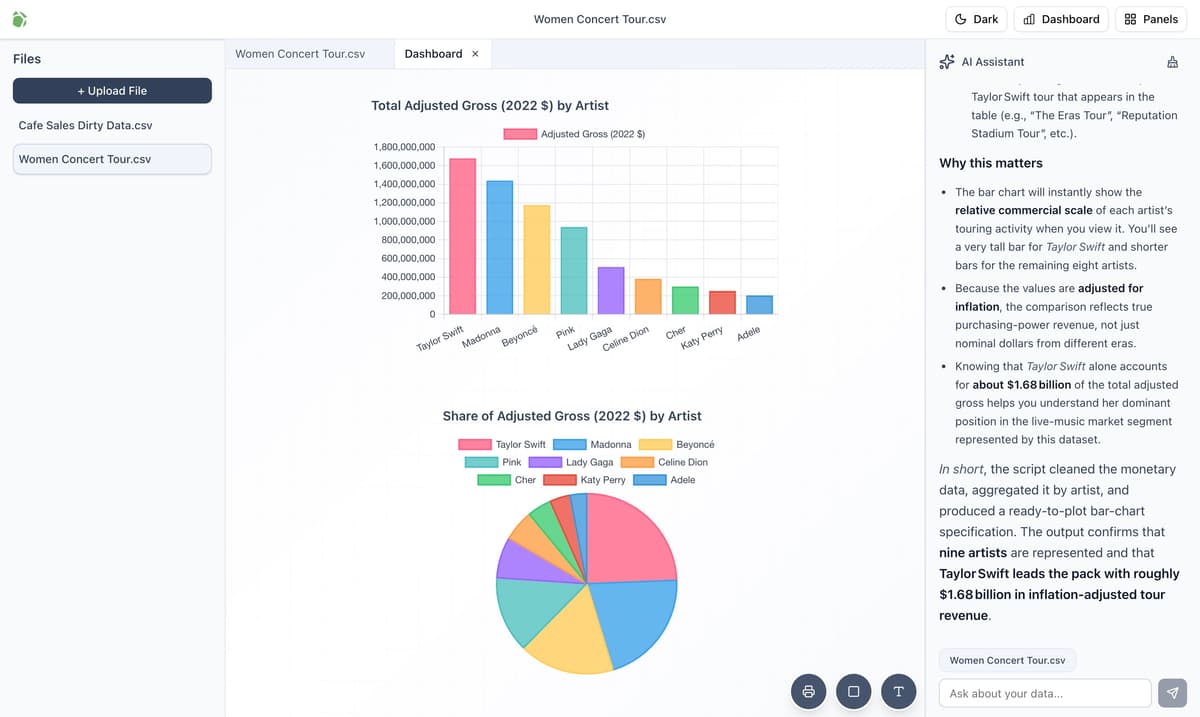Click the AI Assistant sparkle icon
This screenshot has height=717, width=1200.
coord(947,62)
